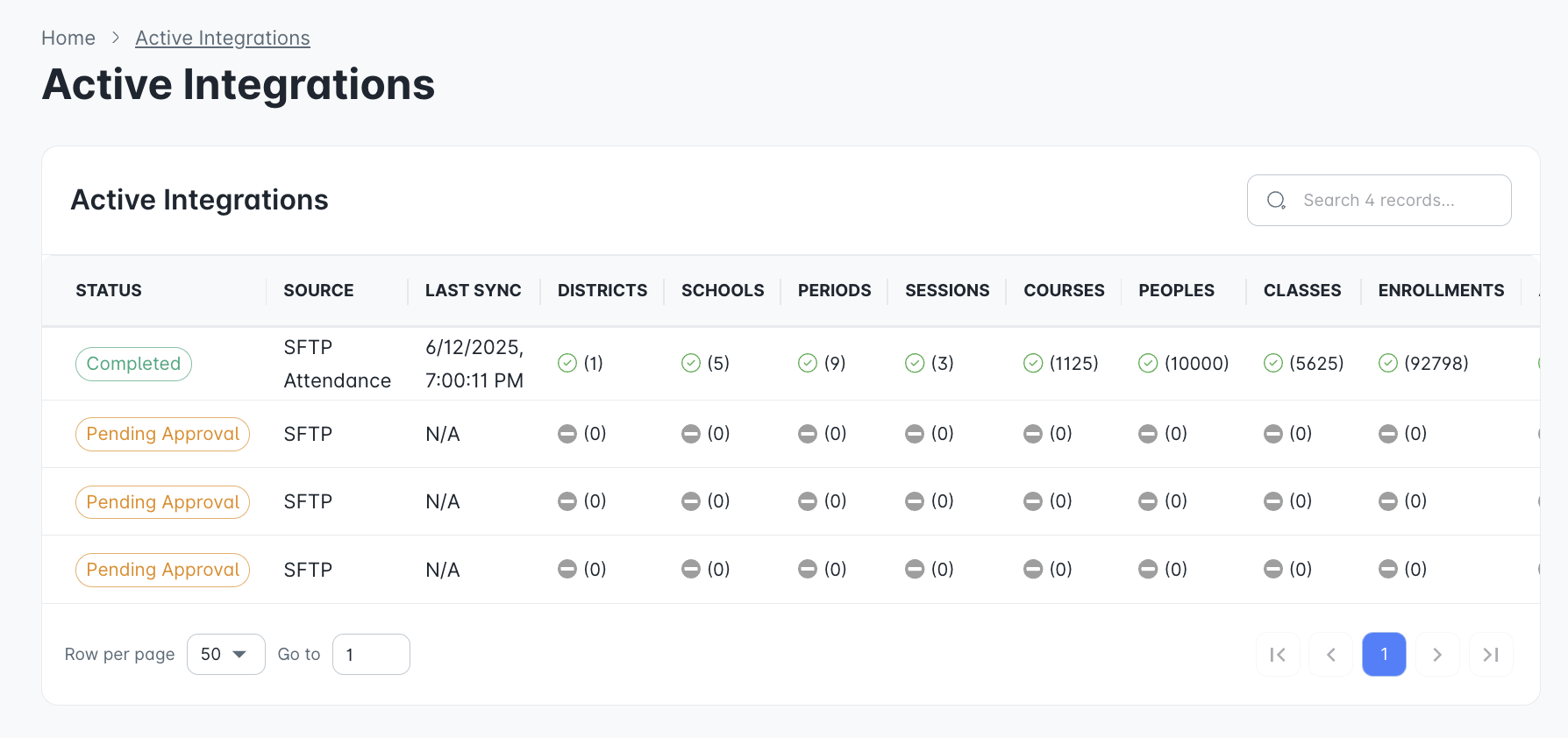Click classes dash icon in second pending row
The height and width of the screenshot is (738, 1568).
click(x=1273, y=501)
